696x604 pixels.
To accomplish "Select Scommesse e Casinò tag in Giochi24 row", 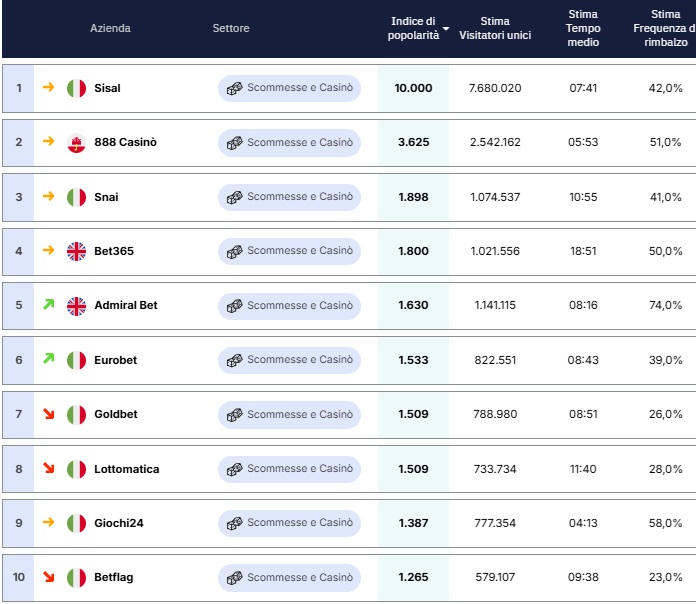I will point(289,523).
